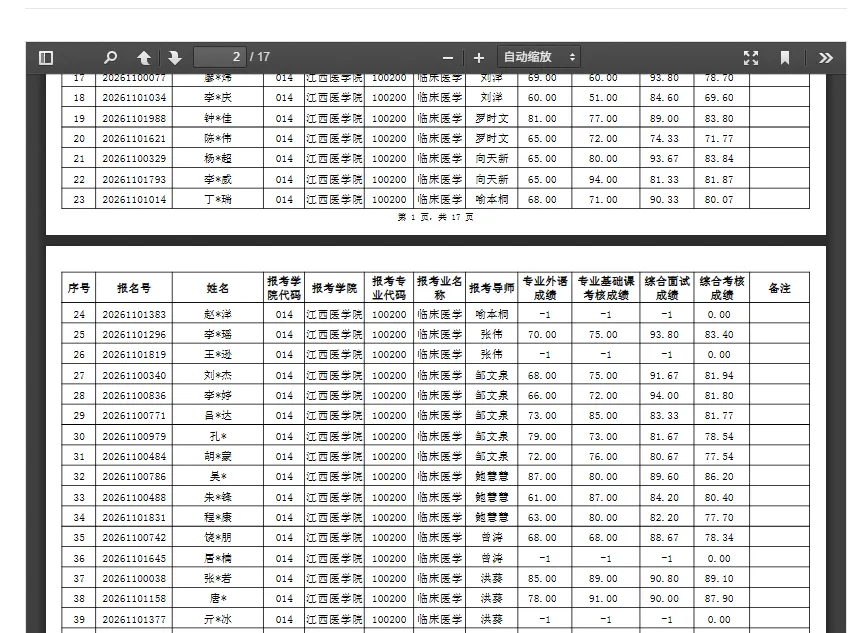Click registration number 20261100329
Screen dimensions: 868x633
(134, 158)
